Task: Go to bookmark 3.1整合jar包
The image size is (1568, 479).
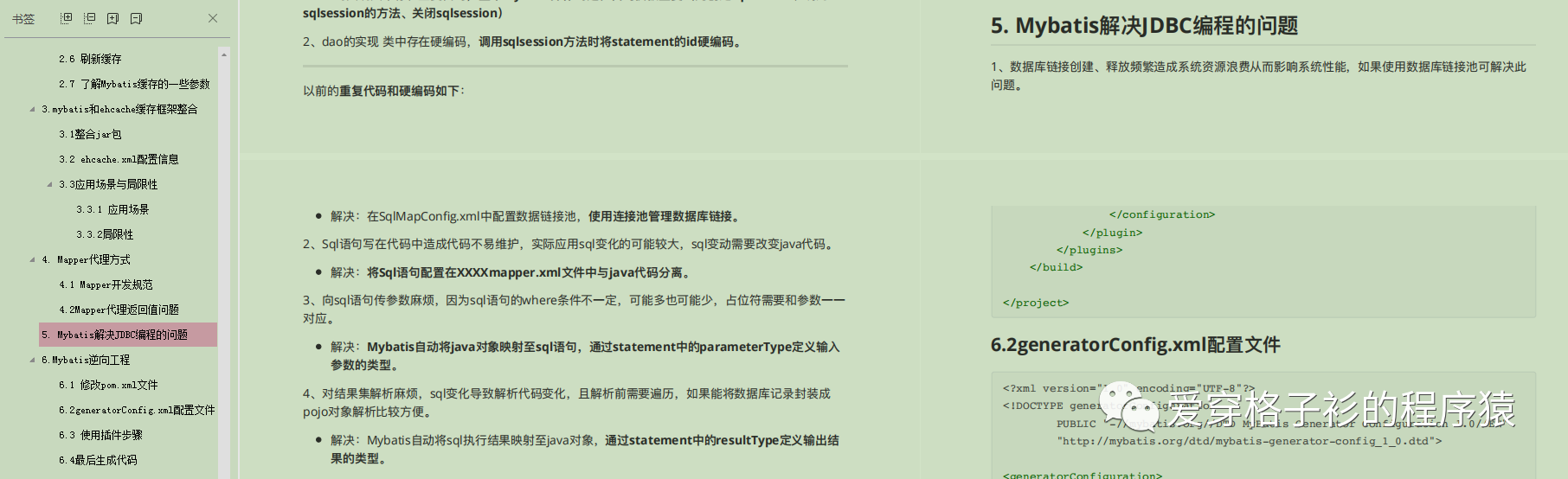Action: tap(90, 134)
